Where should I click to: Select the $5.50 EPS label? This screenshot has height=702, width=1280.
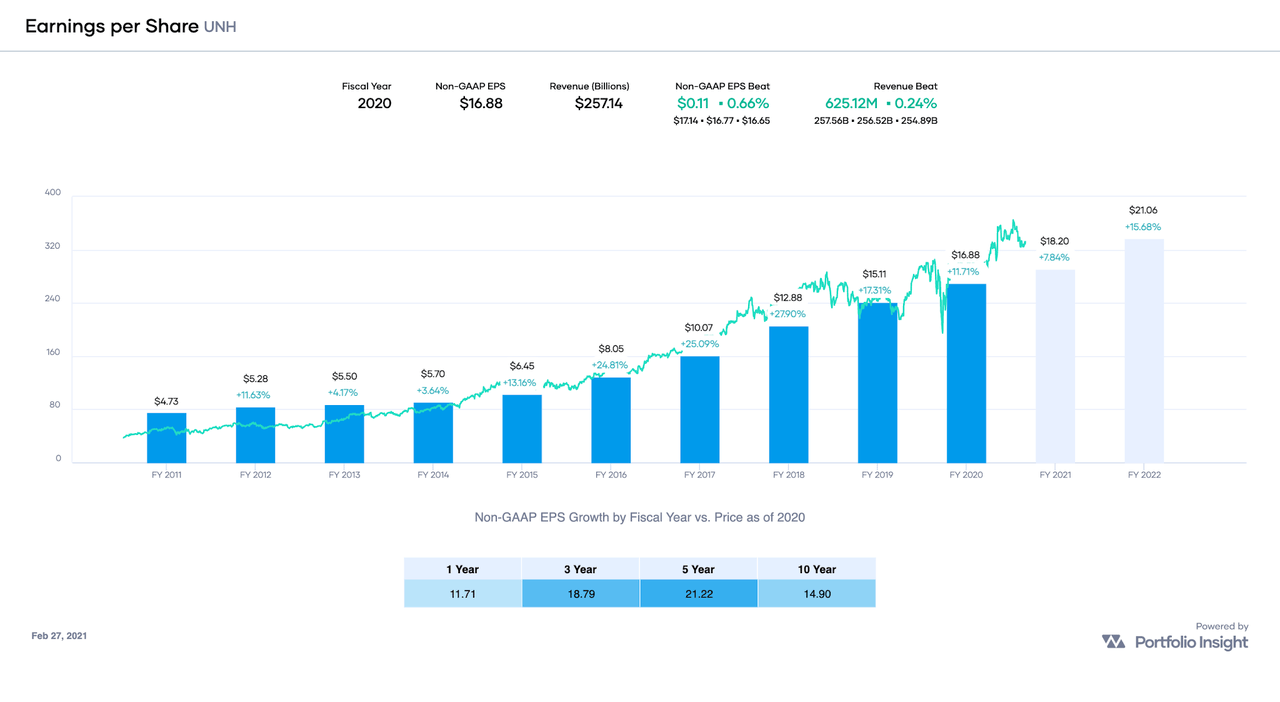(345, 376)
